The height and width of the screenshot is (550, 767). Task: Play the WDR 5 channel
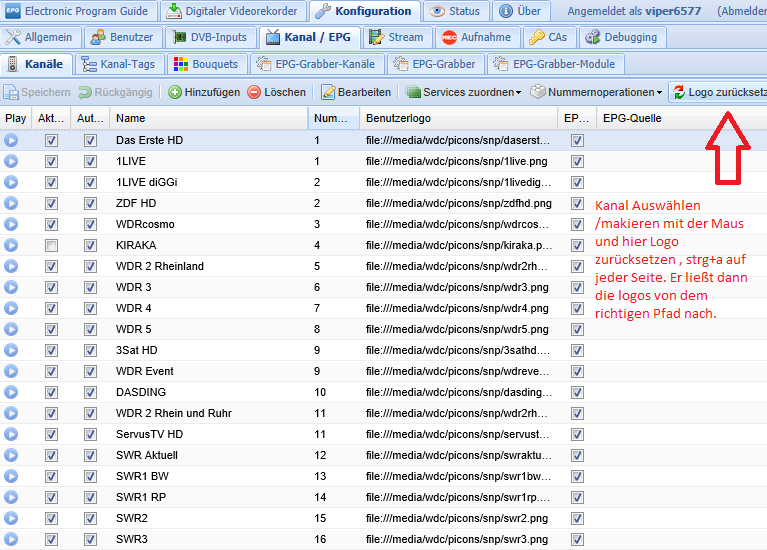point(11,329)
